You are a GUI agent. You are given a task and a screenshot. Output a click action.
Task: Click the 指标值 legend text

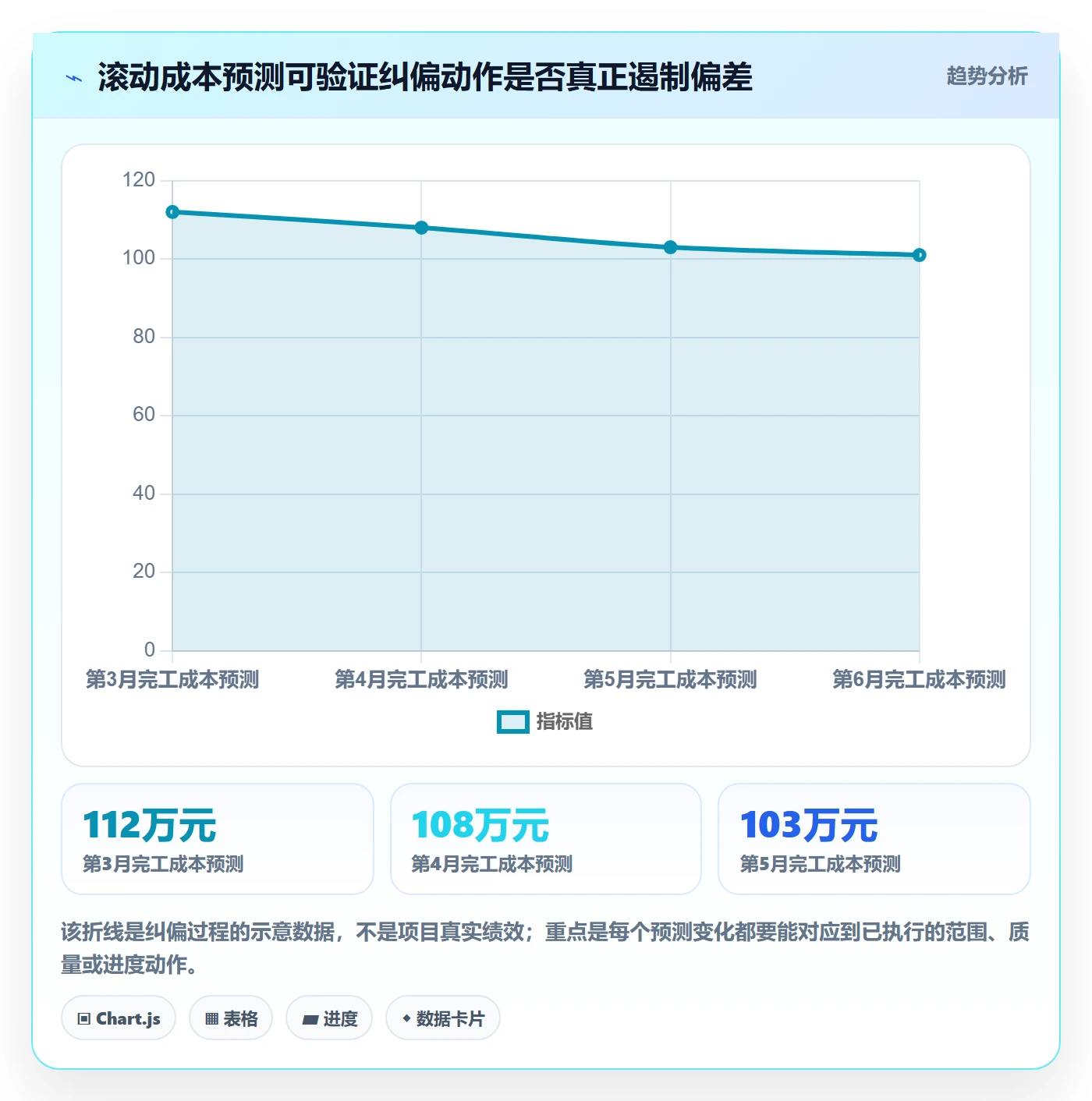(565, 722)
